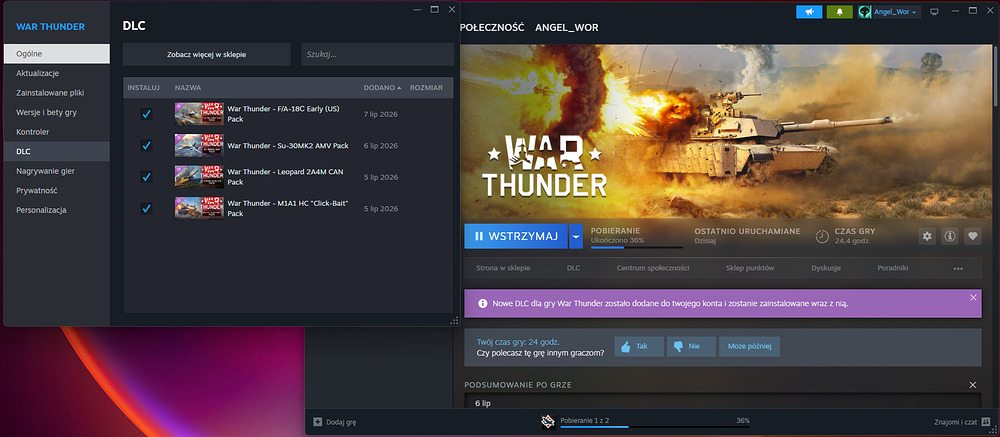The image size is (1000, 437).
Task: Open Strona w sklepie link
Action: point(503,268)
